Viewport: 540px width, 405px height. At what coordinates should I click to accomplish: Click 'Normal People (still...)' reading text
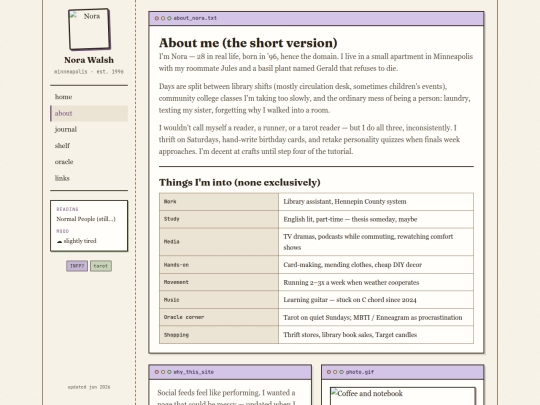86,219
